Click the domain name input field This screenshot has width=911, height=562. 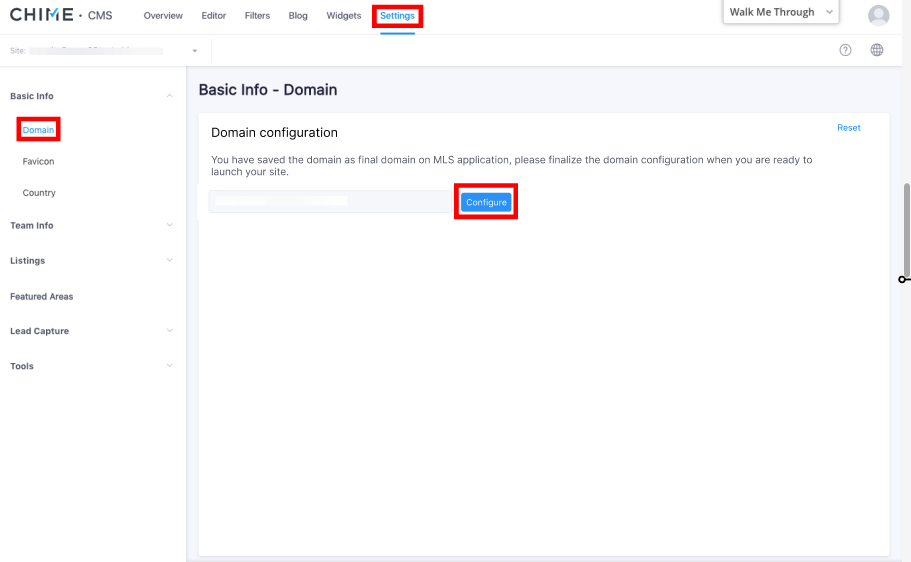tap(331, 201)
